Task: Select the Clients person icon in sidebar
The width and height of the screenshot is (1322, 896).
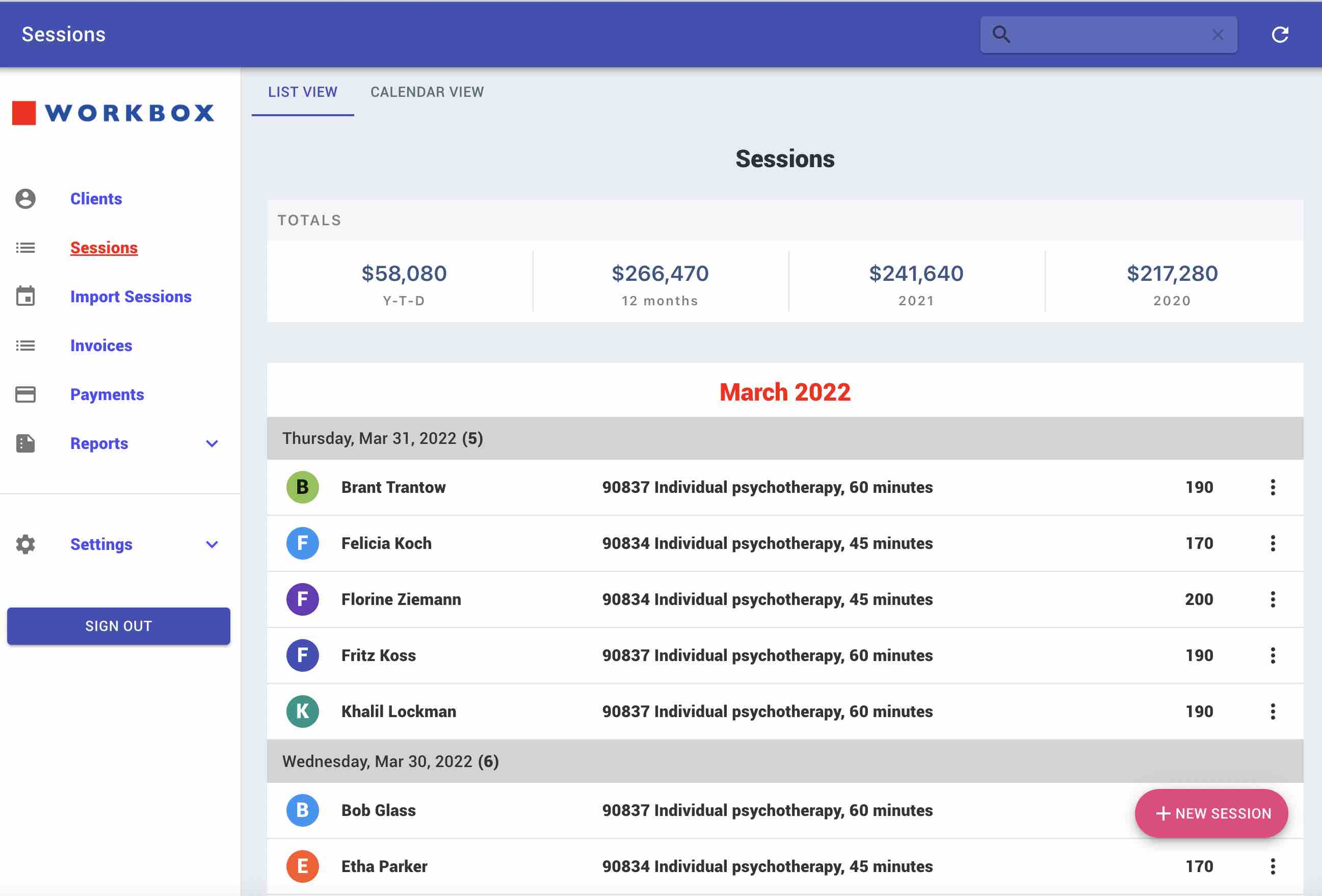Action: (25, 199)
